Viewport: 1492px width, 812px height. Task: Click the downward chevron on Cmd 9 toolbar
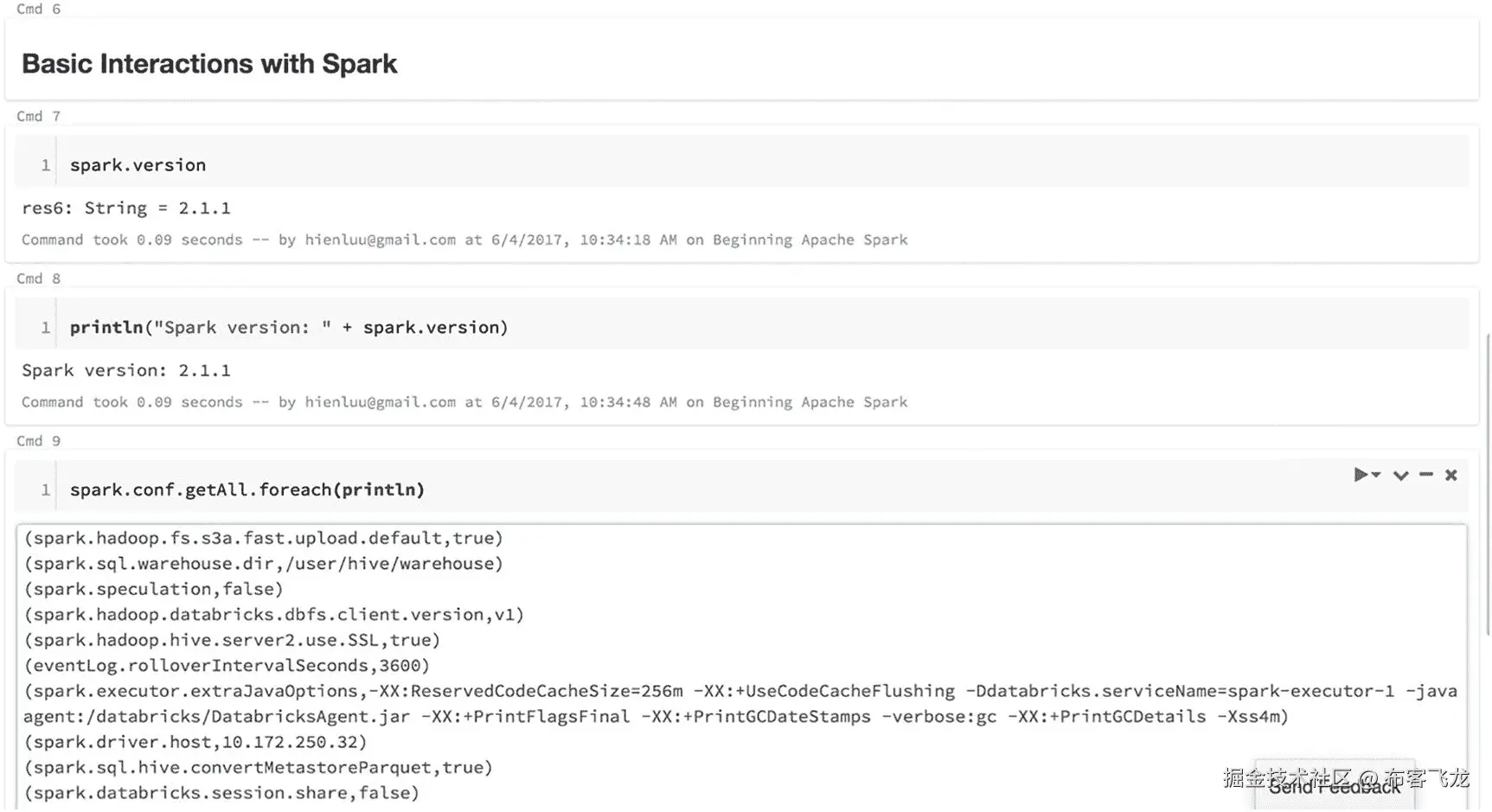[x=1400, y=475]
